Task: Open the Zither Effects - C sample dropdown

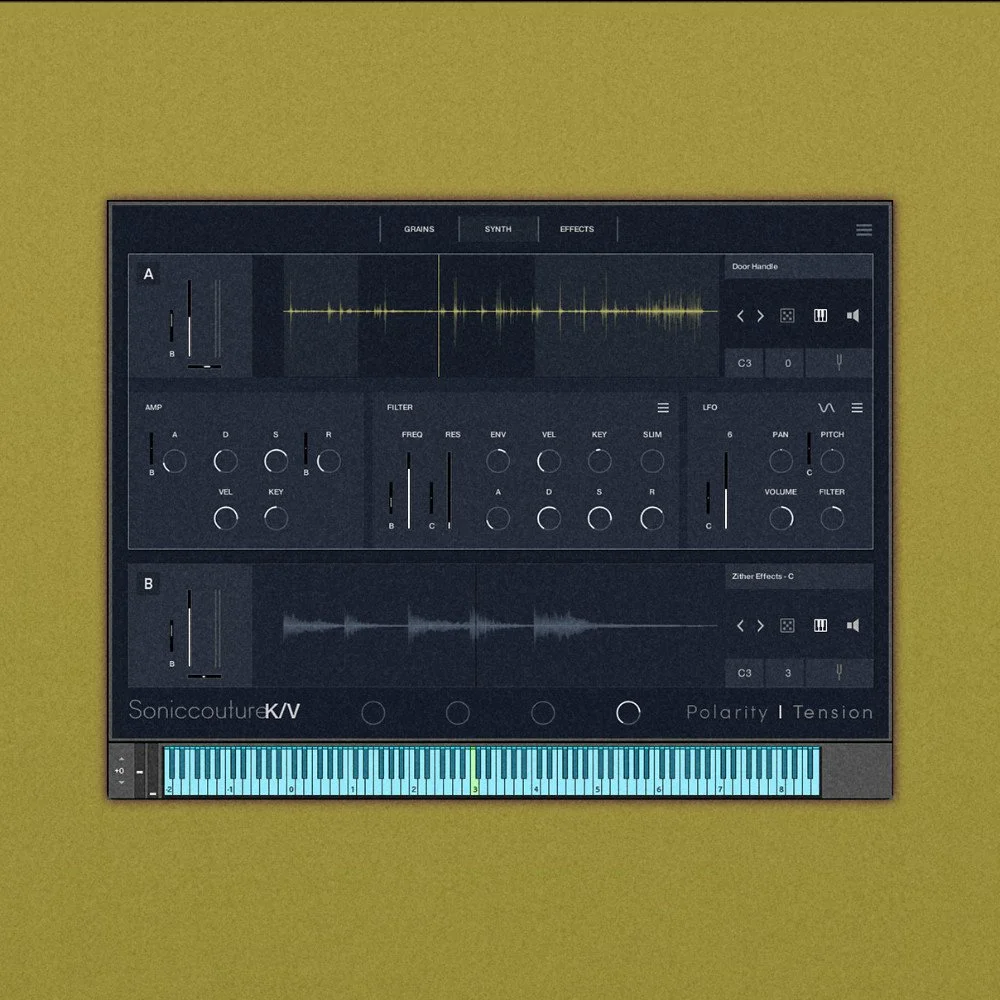Action: [x=798, y=577]
